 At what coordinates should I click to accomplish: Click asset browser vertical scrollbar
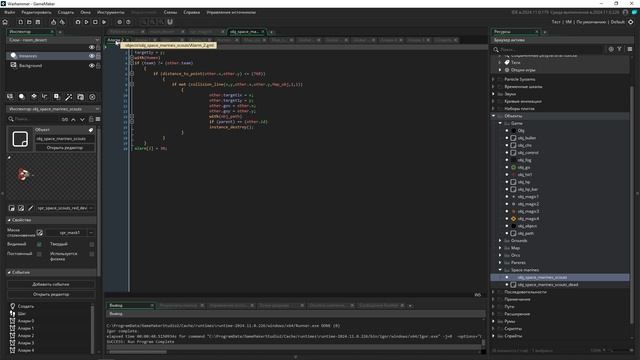tap(632, 204)
